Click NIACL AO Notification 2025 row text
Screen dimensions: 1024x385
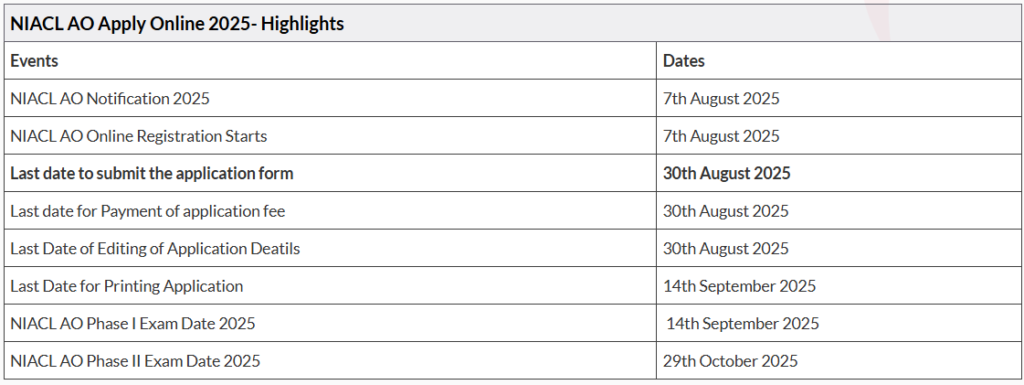[x=110, y=99]
